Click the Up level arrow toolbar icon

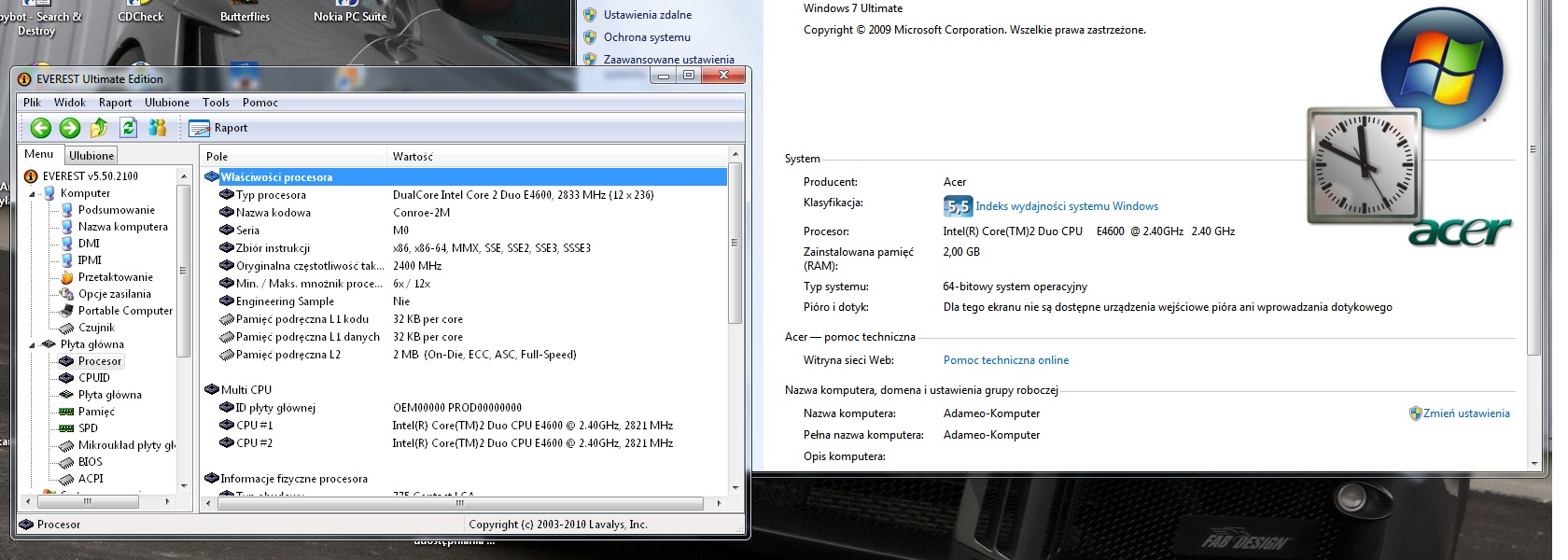coord(99,127)
